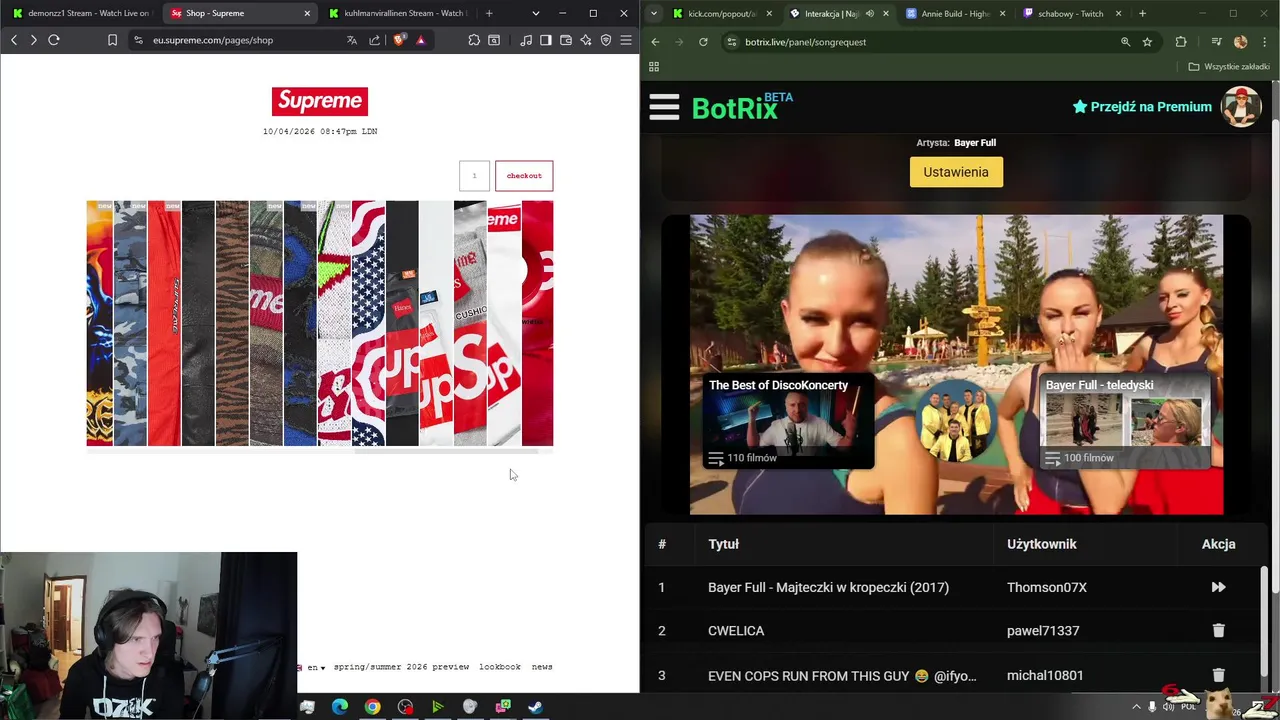The height and width of the screenshot is (720, 1280).
Task: Switch to kuhlmanvirallinen Stream tab
Action: (x=397, y=13)
